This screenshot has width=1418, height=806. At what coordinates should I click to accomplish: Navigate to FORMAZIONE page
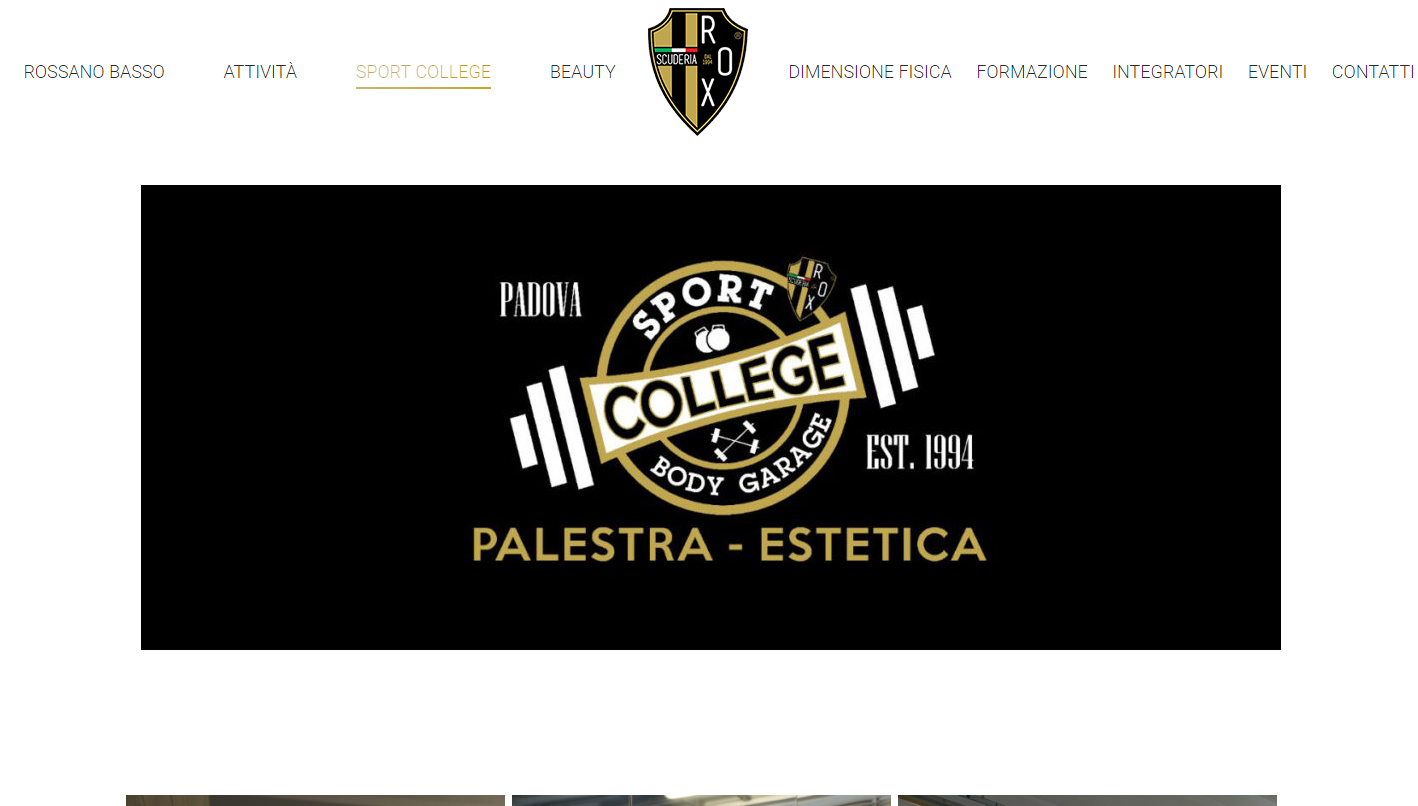[x=1032, y=72]
